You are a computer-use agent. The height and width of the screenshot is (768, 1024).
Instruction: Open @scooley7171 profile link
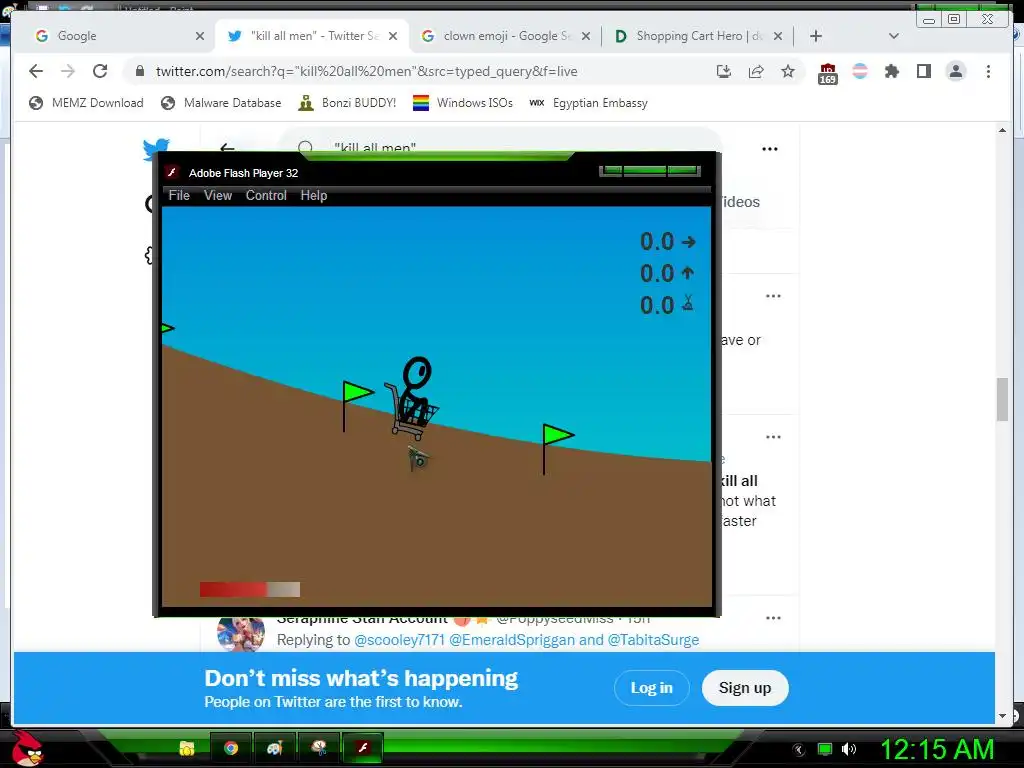pyautogui.click(x=399, y=640)
